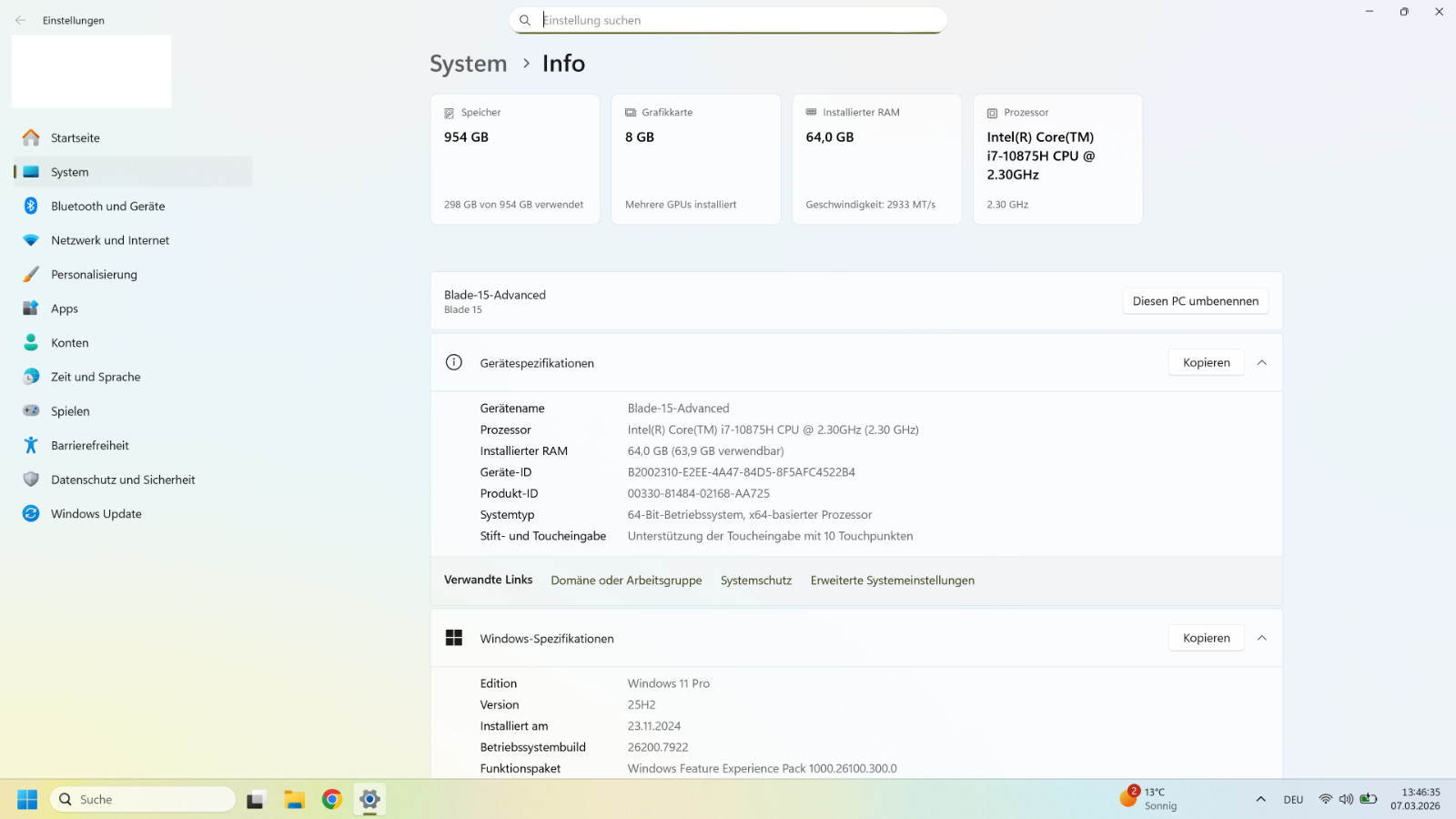
Task: Click the Geräte-ID value B2002310-E2EE-4A47-84D5-8F5AFC4522B4
Action: [x=741, y=472]
